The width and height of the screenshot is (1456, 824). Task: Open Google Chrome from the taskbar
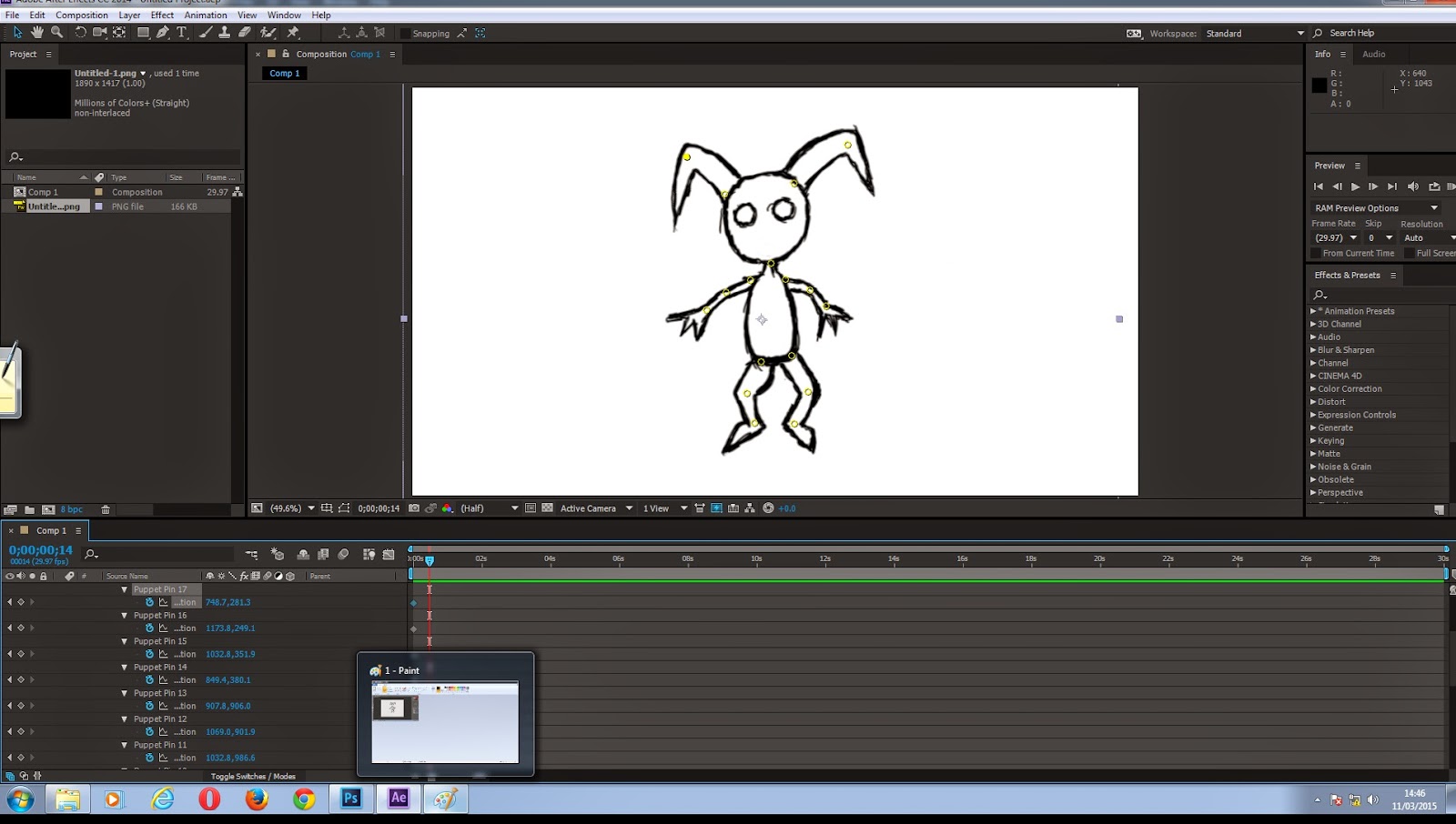click(304, 799)
